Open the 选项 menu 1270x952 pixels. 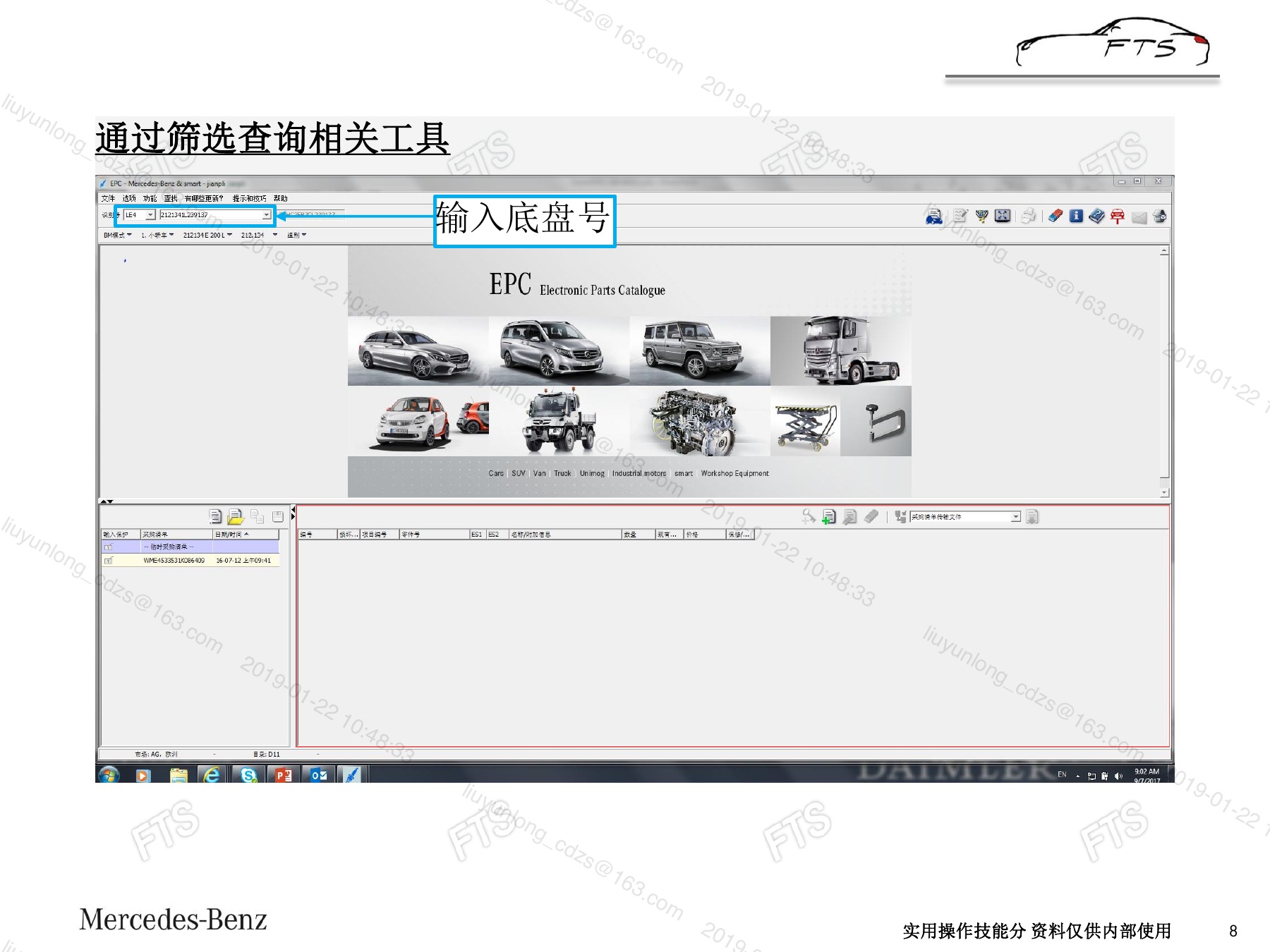[x=129, y=199]
